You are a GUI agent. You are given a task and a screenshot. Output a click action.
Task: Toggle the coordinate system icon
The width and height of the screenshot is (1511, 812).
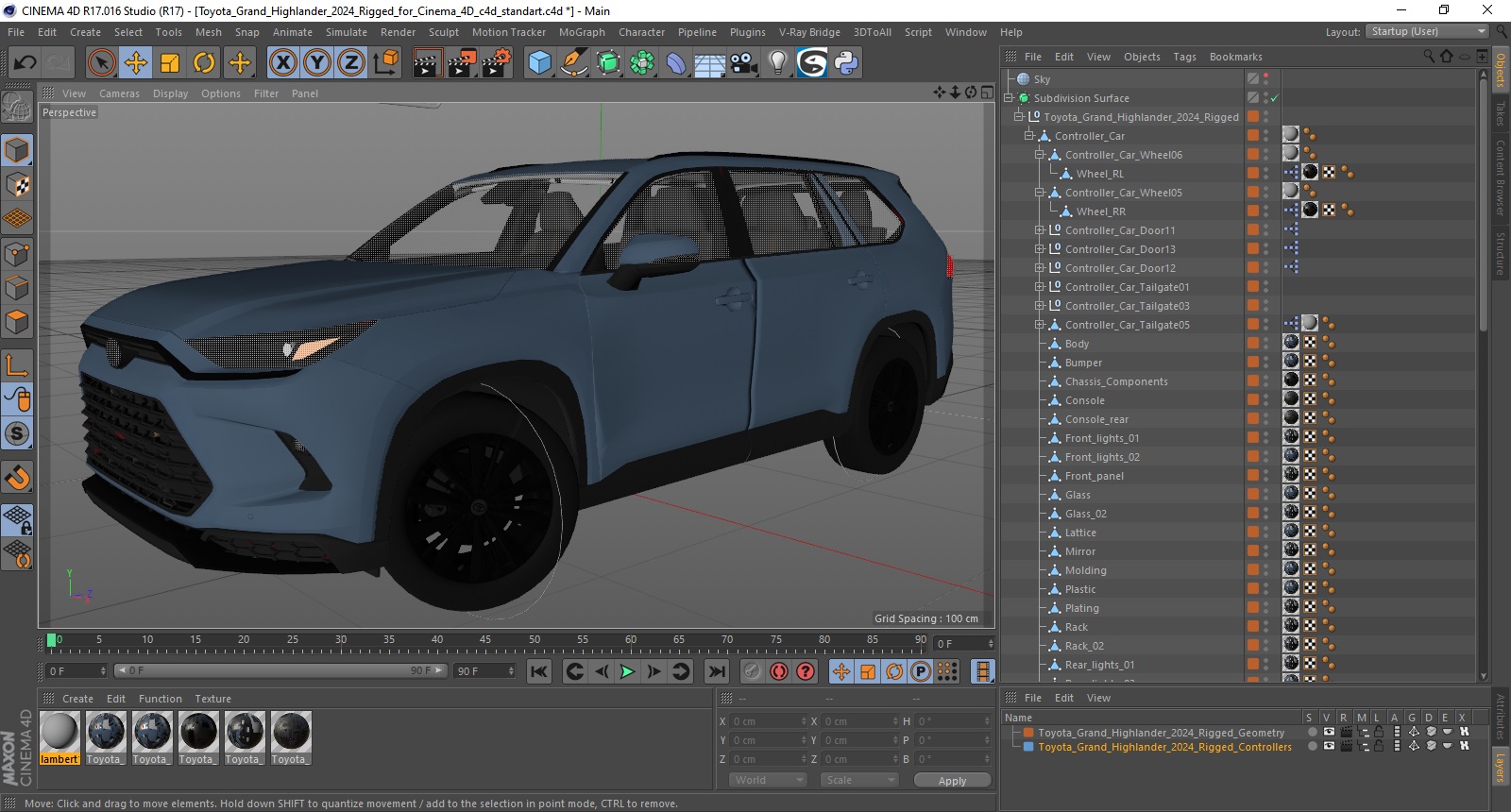pyautogui.click(x=386, y=63)
